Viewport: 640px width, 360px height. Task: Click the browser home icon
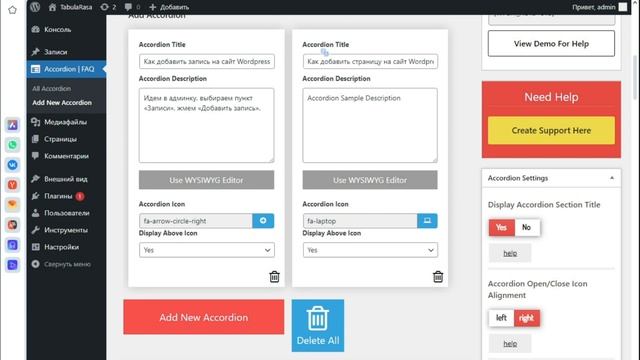12,9
